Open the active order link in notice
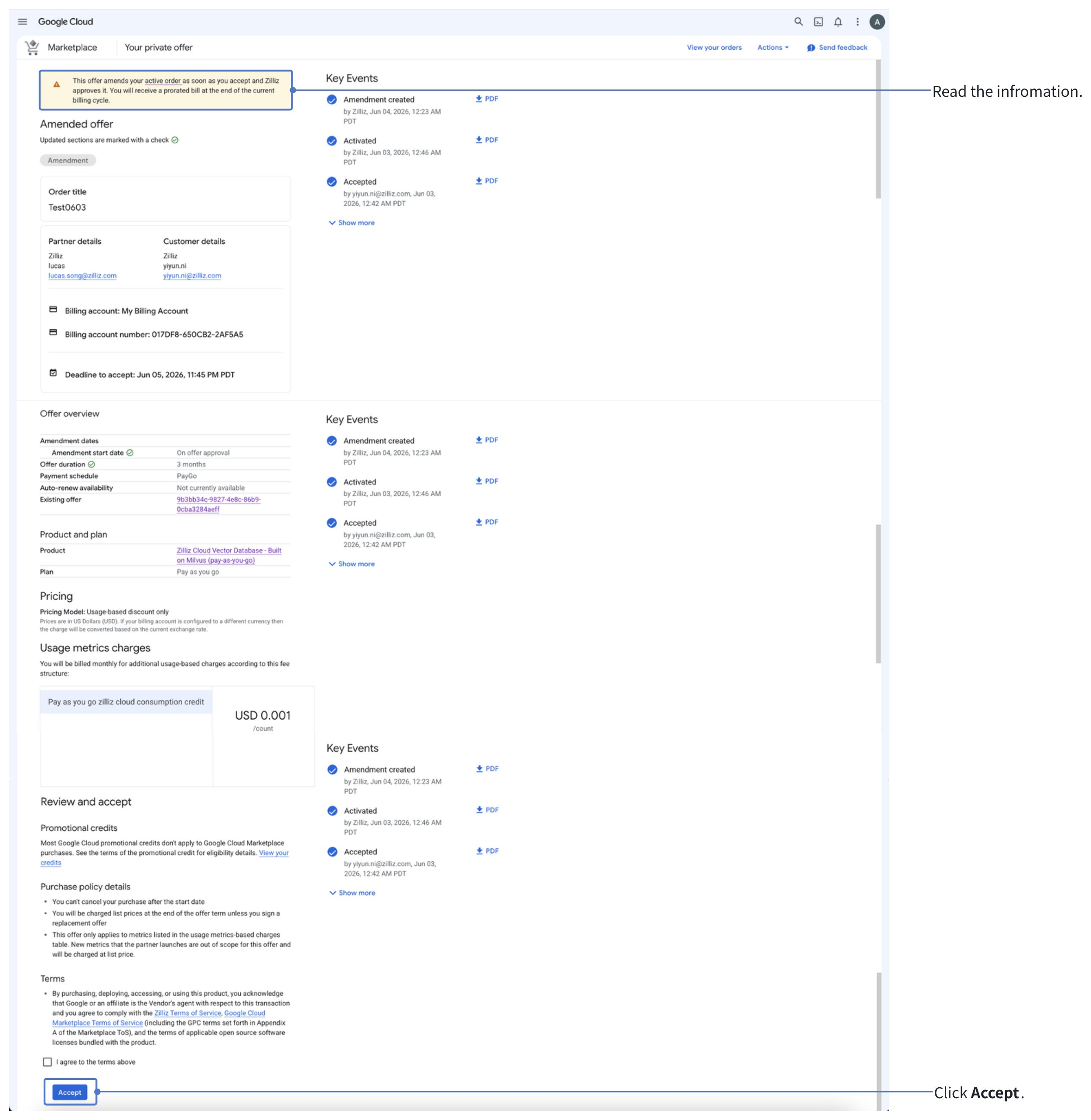 click(163, 81)
